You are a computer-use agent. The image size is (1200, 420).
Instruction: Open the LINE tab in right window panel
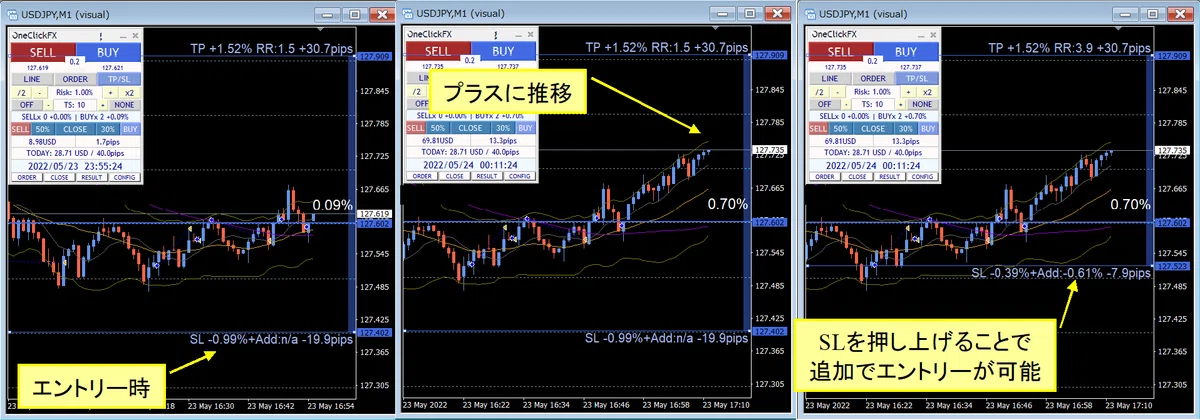pyautogui.click(x=828, y=79)
